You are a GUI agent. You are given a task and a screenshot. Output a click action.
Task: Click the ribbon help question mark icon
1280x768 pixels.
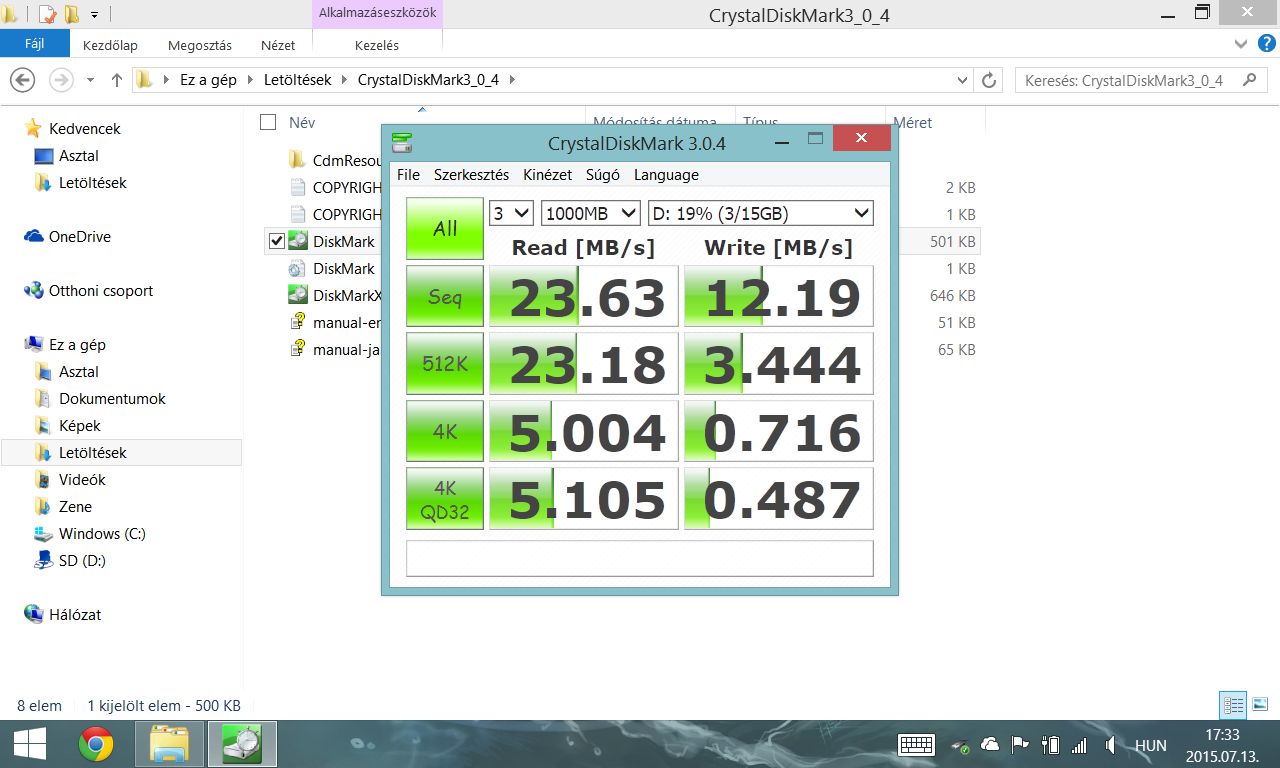tap(1266, 44)
